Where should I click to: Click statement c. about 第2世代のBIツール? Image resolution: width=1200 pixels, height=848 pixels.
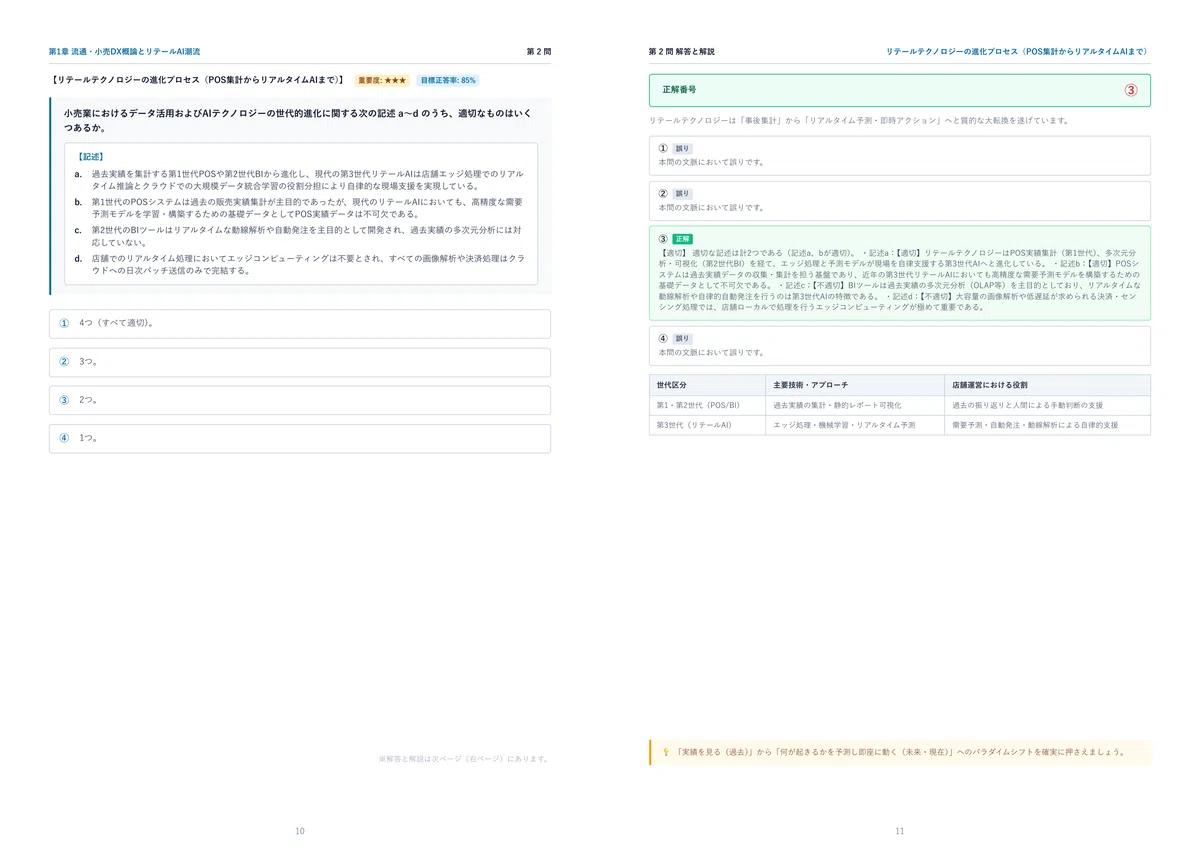coord(300,236)
